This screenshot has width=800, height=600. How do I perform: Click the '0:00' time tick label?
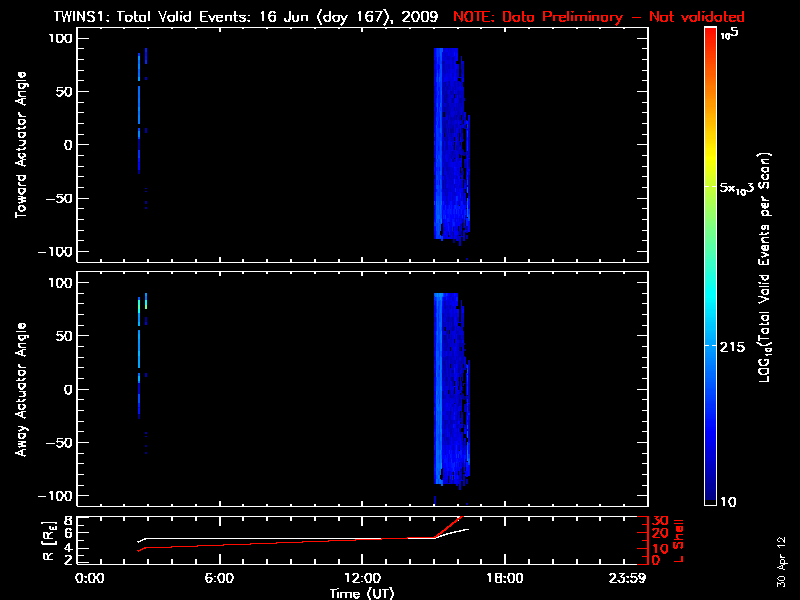(x=90, y=578)
